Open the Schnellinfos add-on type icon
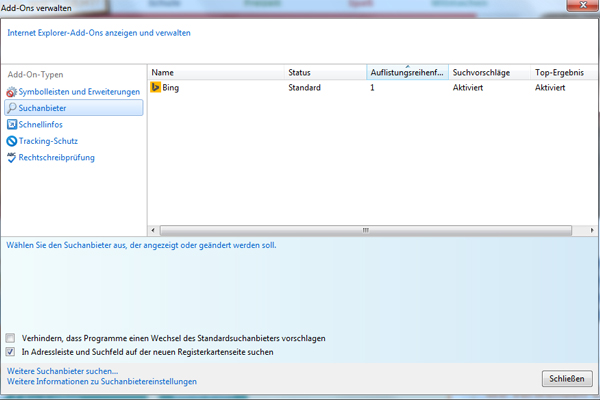The image size is (600, 400). coord(12,124)
